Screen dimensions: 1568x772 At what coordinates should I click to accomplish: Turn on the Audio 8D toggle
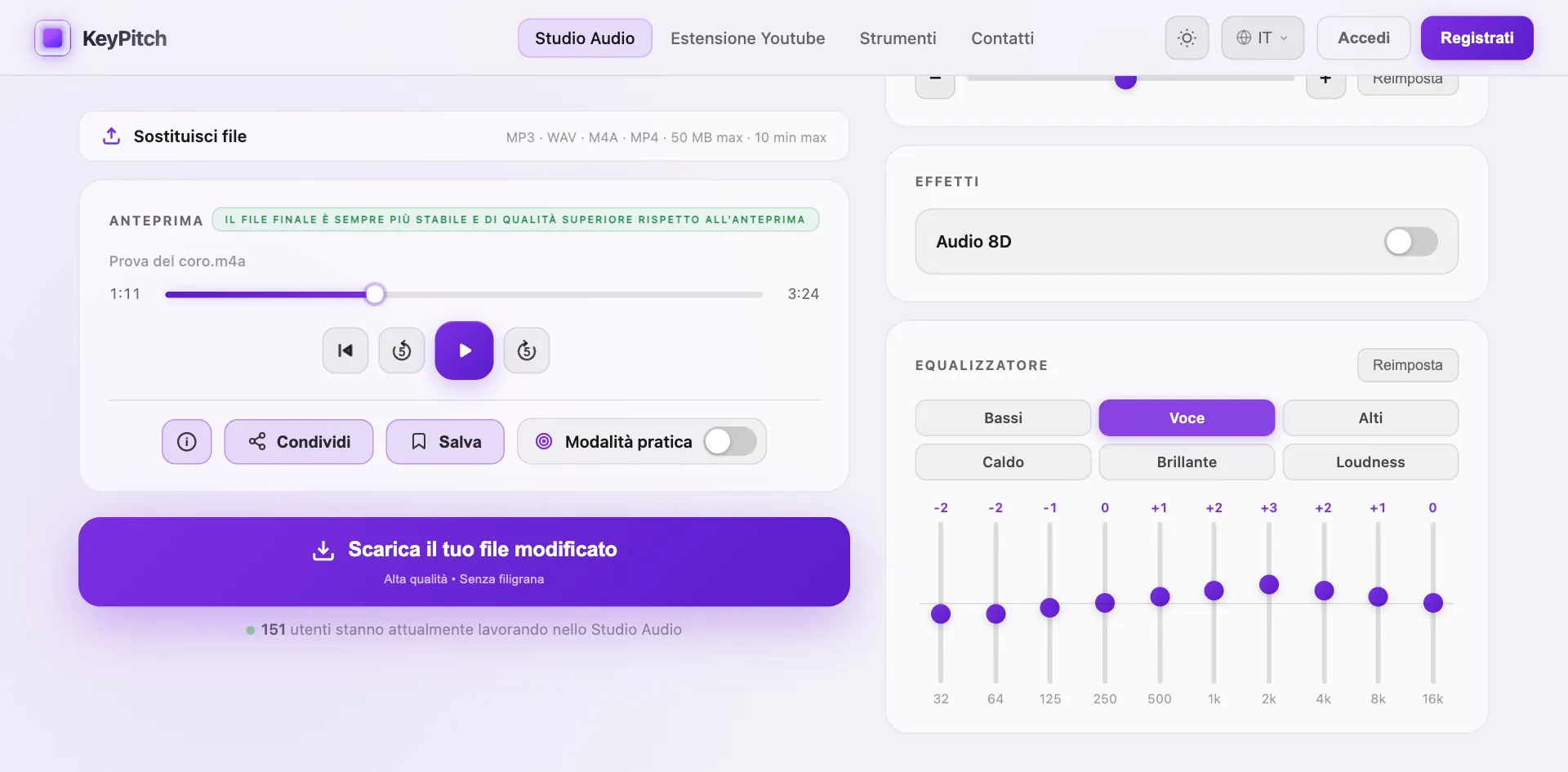pos(1410,241)
